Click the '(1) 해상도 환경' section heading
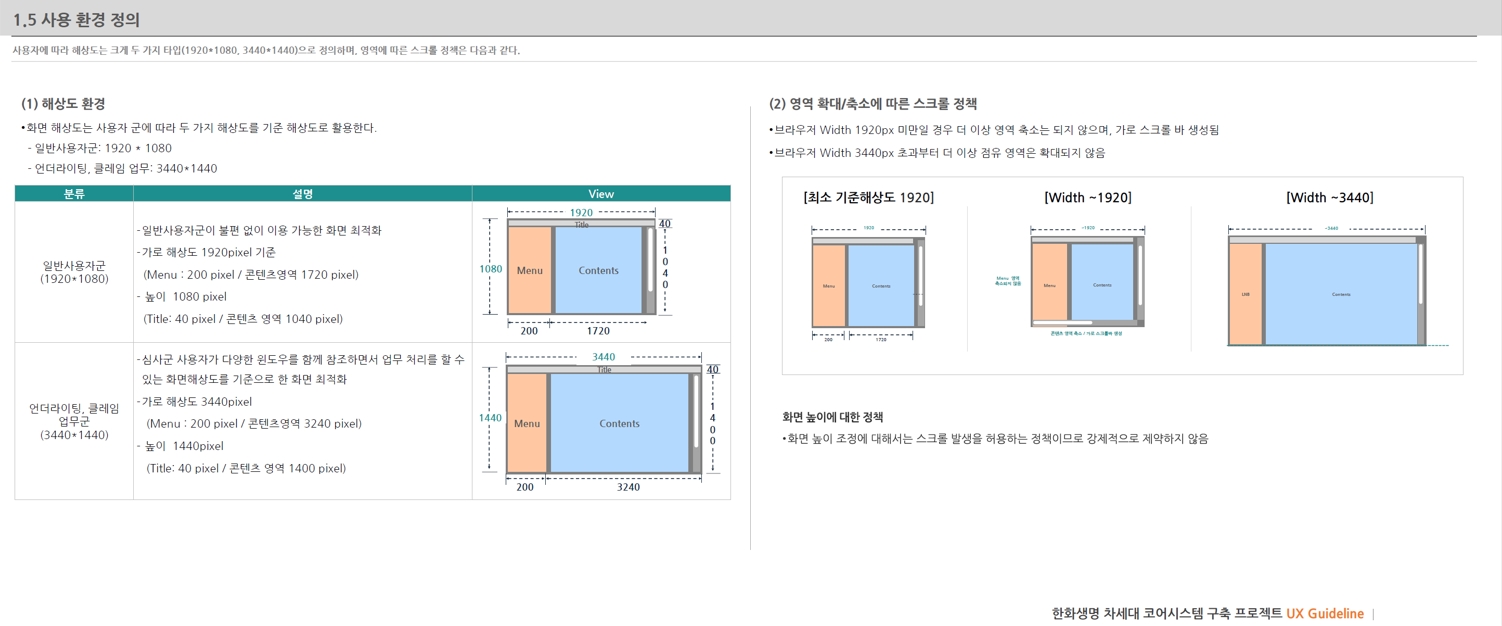1502x626 pixels. click(x=63, y=104)
